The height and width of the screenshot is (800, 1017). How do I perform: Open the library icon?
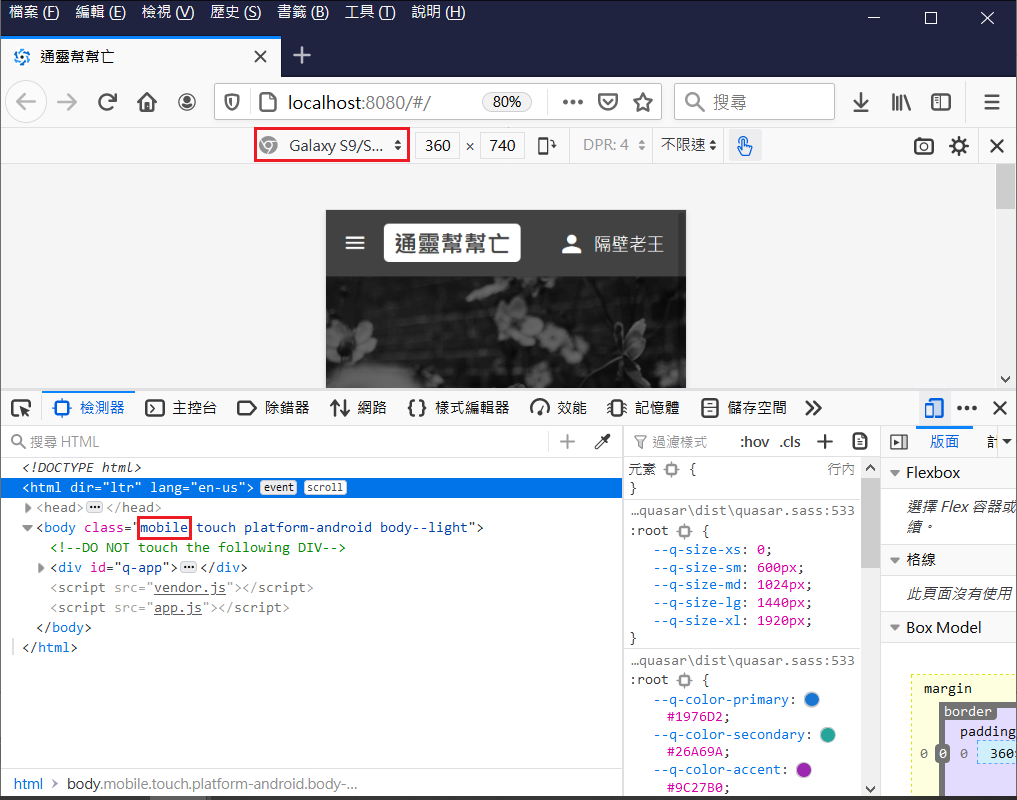(901, 102)
